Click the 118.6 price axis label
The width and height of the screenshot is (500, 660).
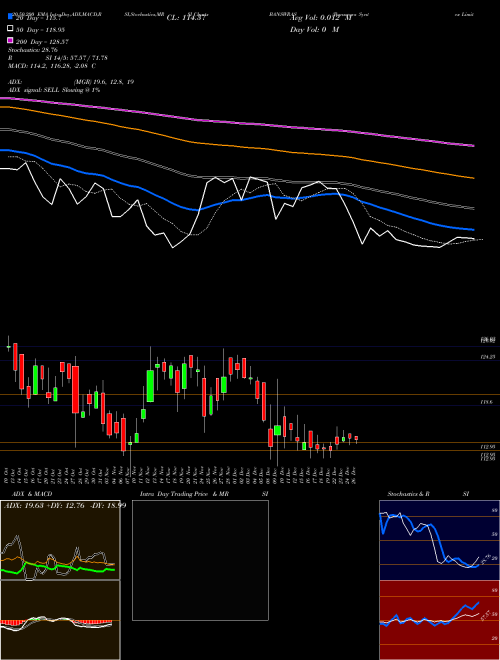coord(487,402)
